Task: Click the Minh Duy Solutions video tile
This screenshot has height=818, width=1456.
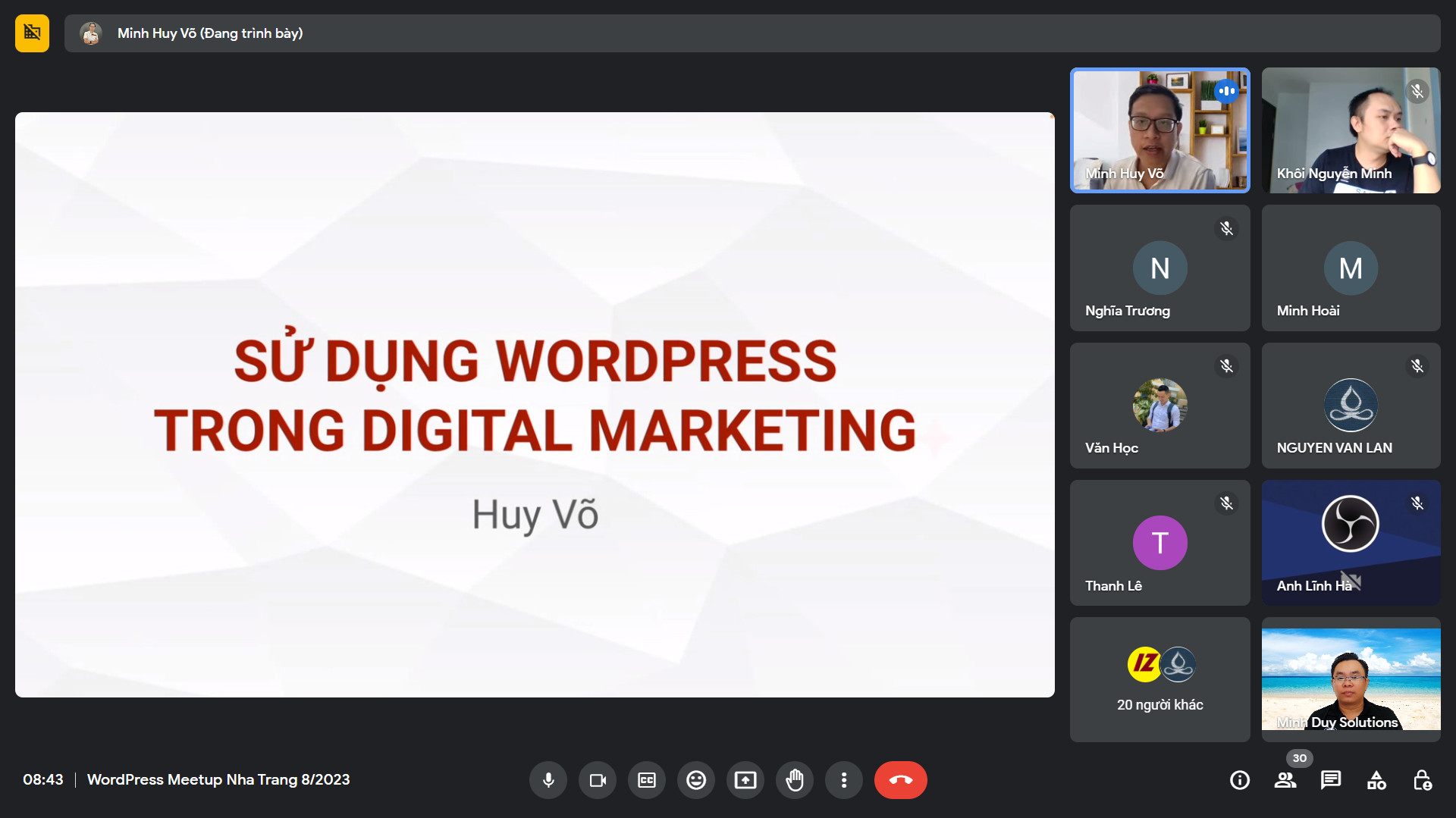Action: tap(1351, 679)
